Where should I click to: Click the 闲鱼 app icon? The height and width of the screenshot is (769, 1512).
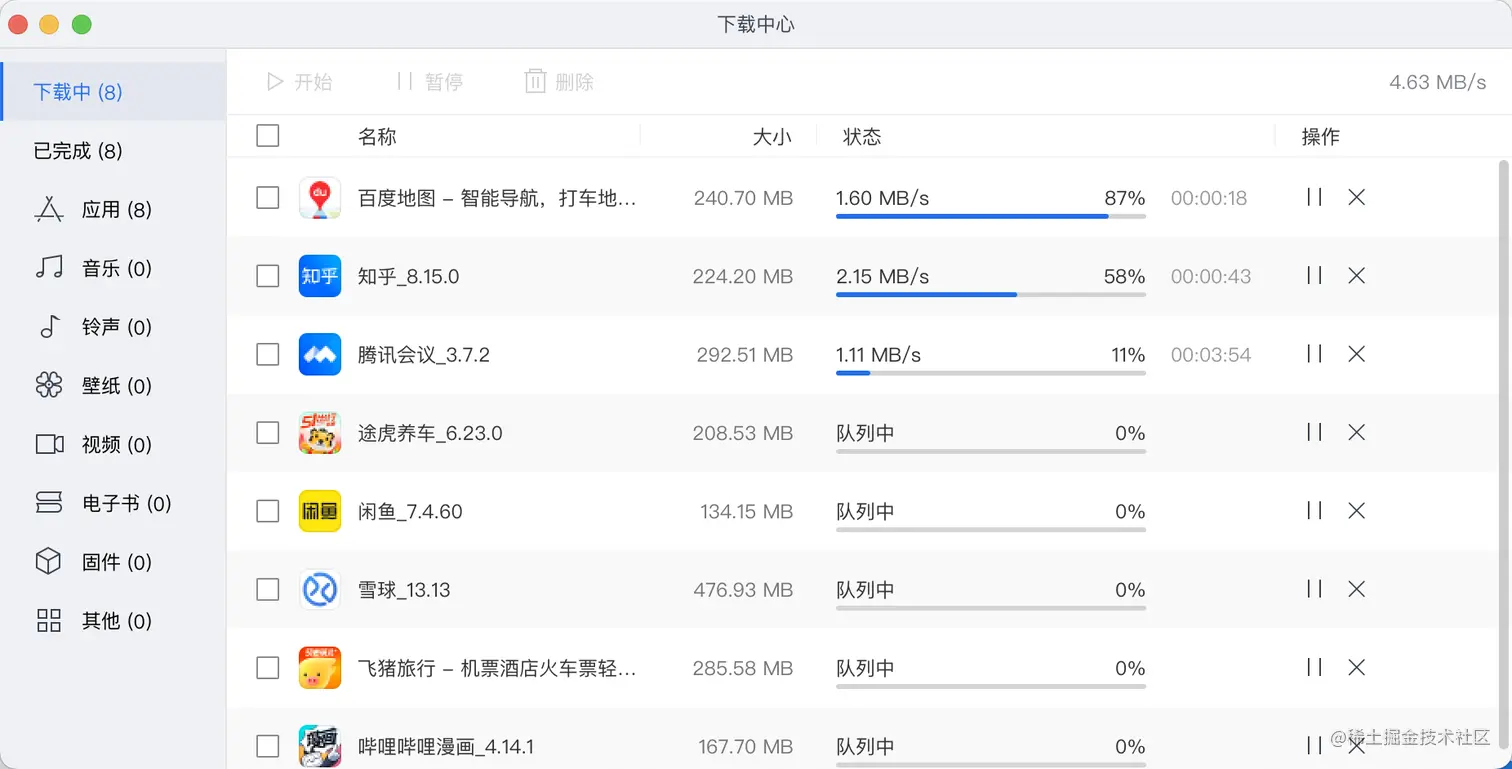click(320, 511)
